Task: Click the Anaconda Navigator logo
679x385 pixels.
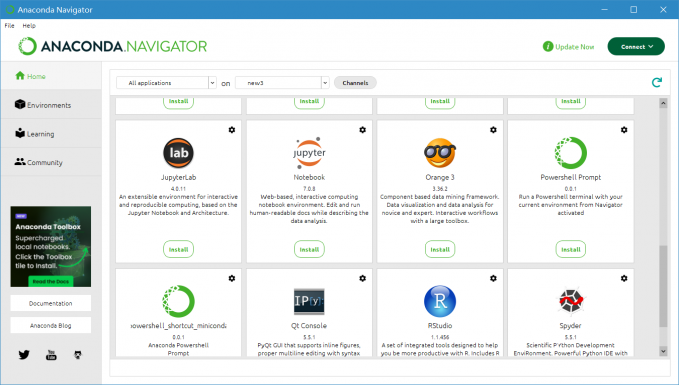Action: coord(113,46)
